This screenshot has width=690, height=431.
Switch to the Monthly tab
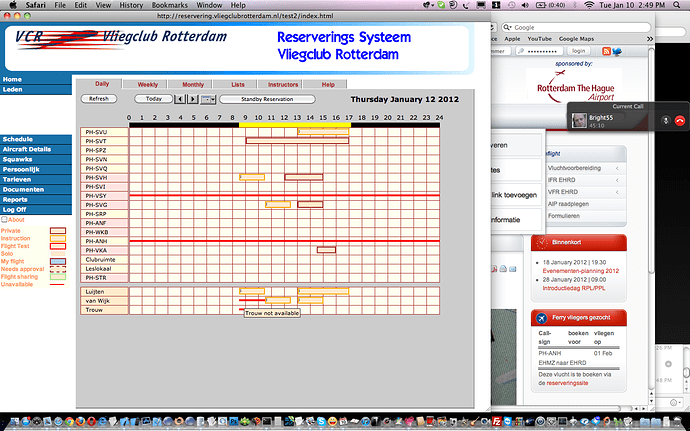[193, 84]
